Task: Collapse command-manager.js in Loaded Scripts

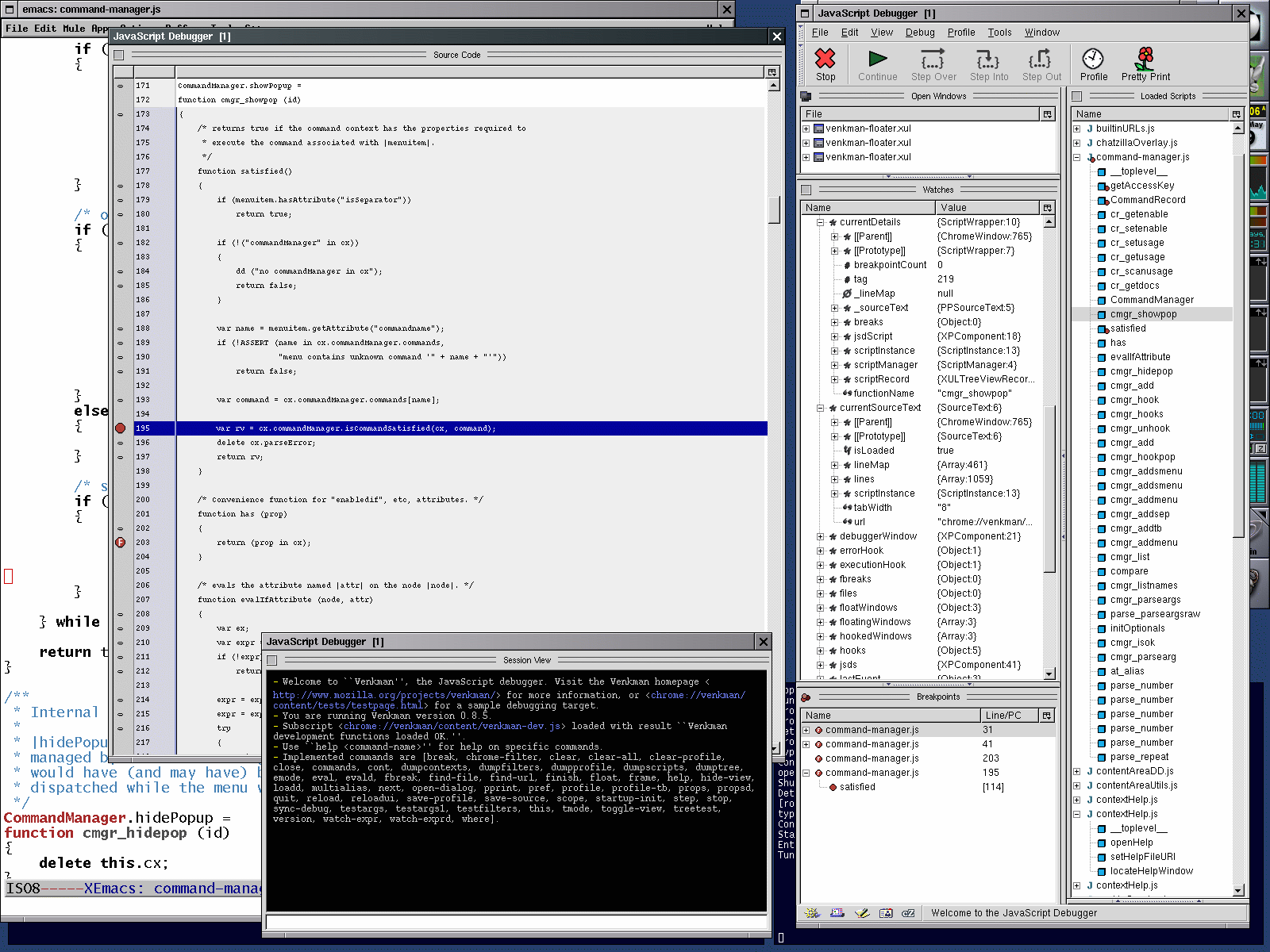Action: pos(1077,157)
